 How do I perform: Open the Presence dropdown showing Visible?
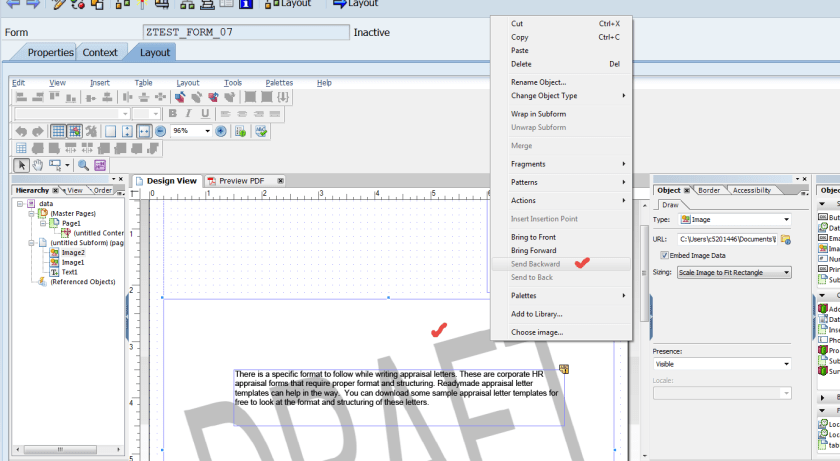click(x=721, y=364)
